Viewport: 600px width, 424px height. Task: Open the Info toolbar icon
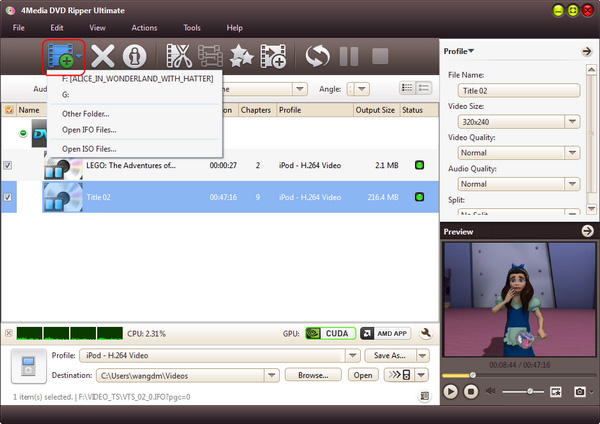(x=136, y=57)
